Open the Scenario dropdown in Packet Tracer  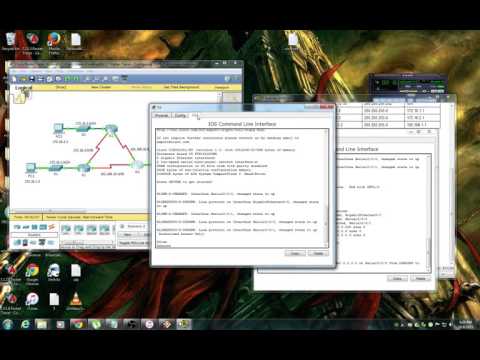(137, 227)
